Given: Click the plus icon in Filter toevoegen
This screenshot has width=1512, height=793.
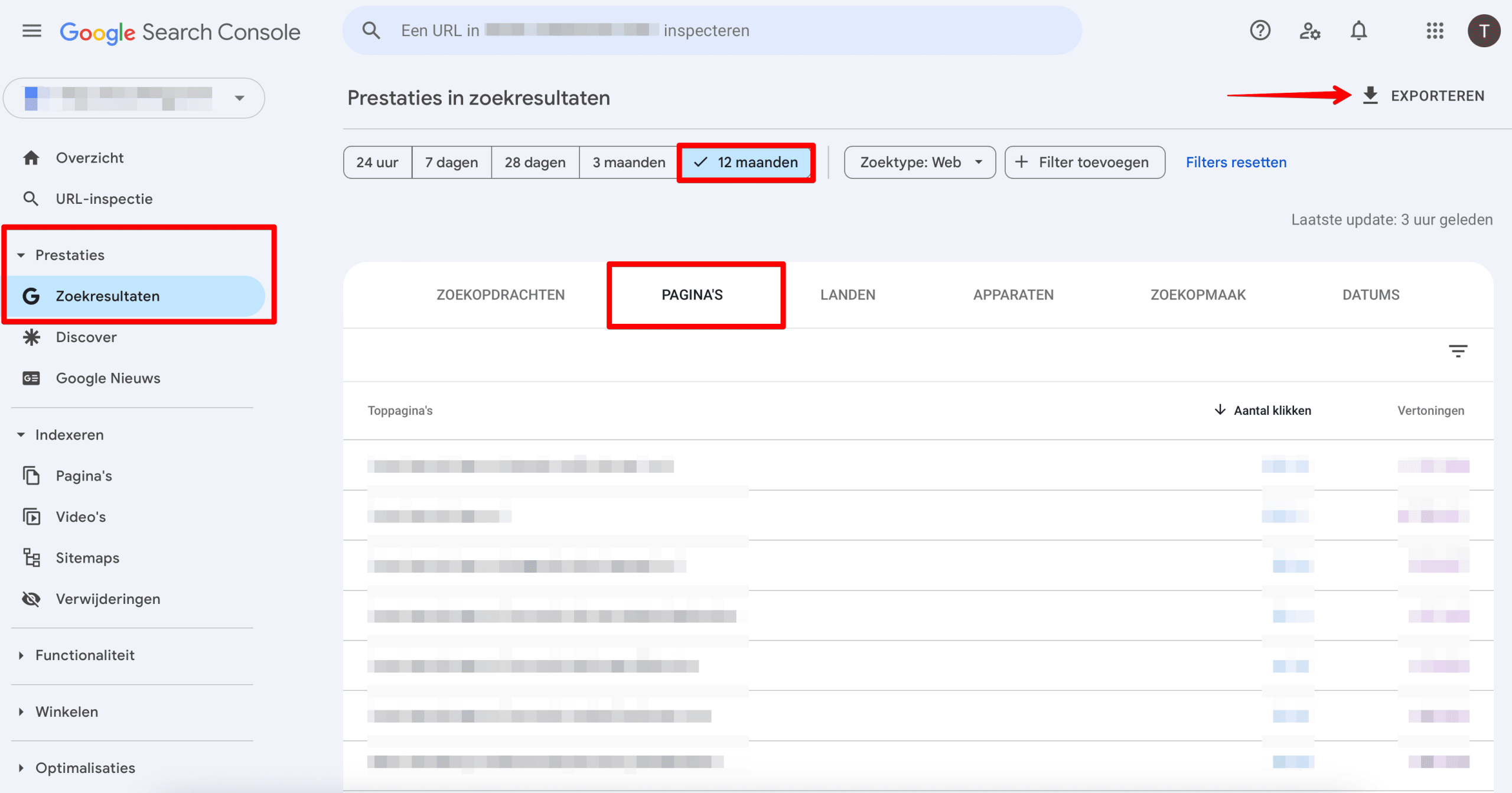Looking at the screenshot, I should pos(1021,162).
